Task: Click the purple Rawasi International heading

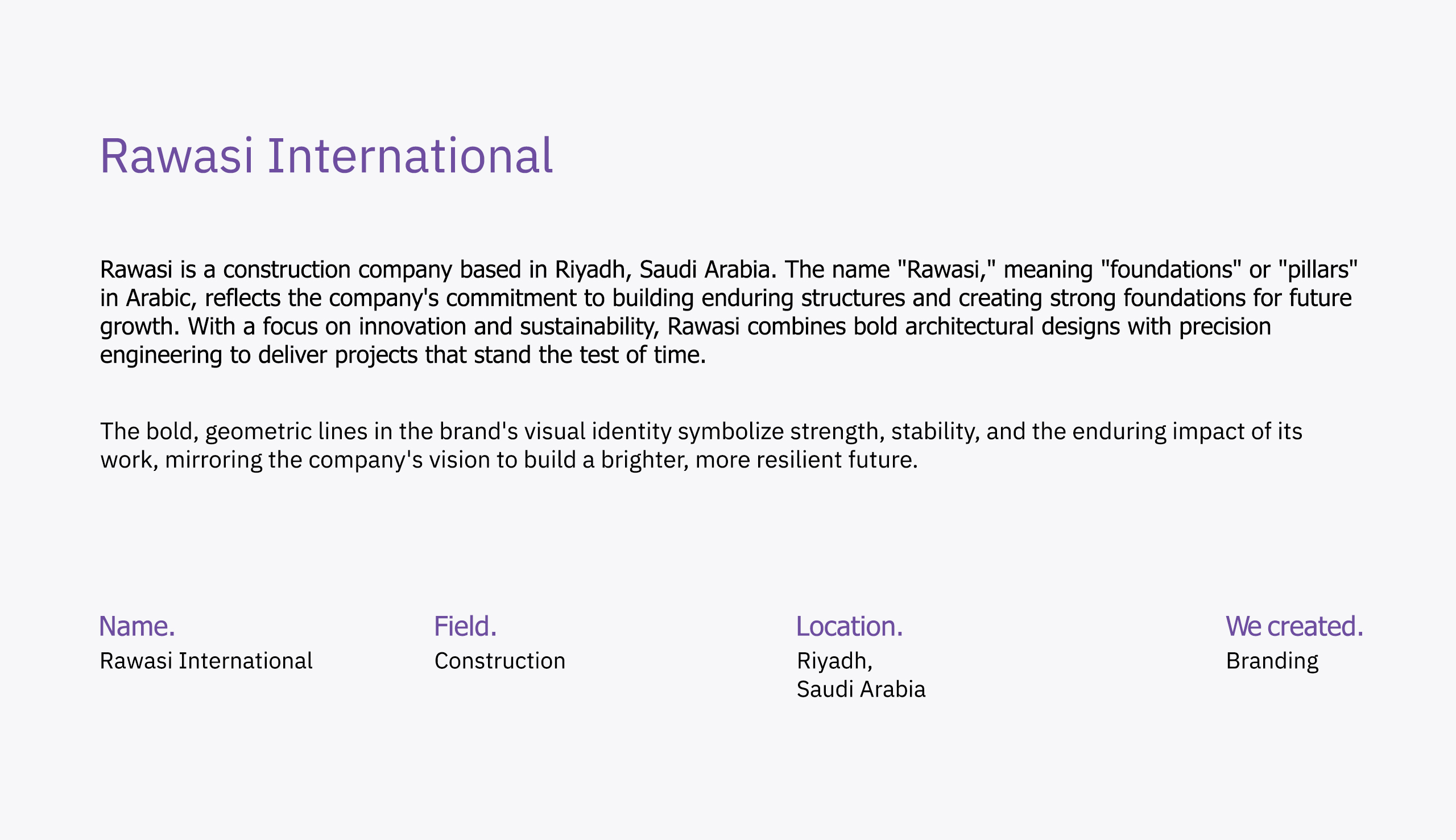Action: [x=326, y=156]
